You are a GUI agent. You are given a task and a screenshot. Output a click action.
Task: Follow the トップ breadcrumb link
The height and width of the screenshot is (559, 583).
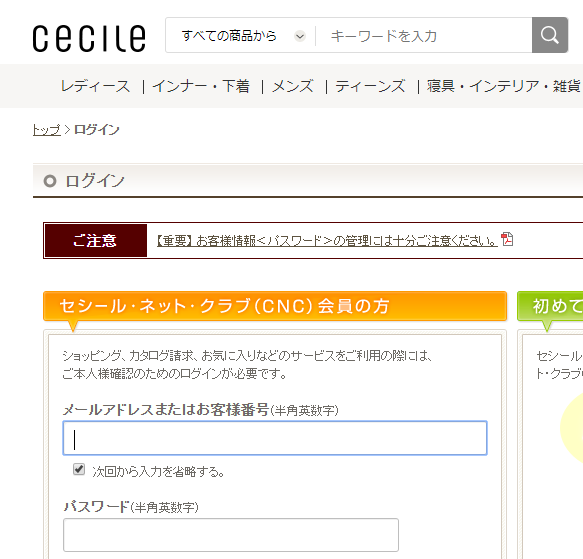pyautogui.click(x=46, y=130)
